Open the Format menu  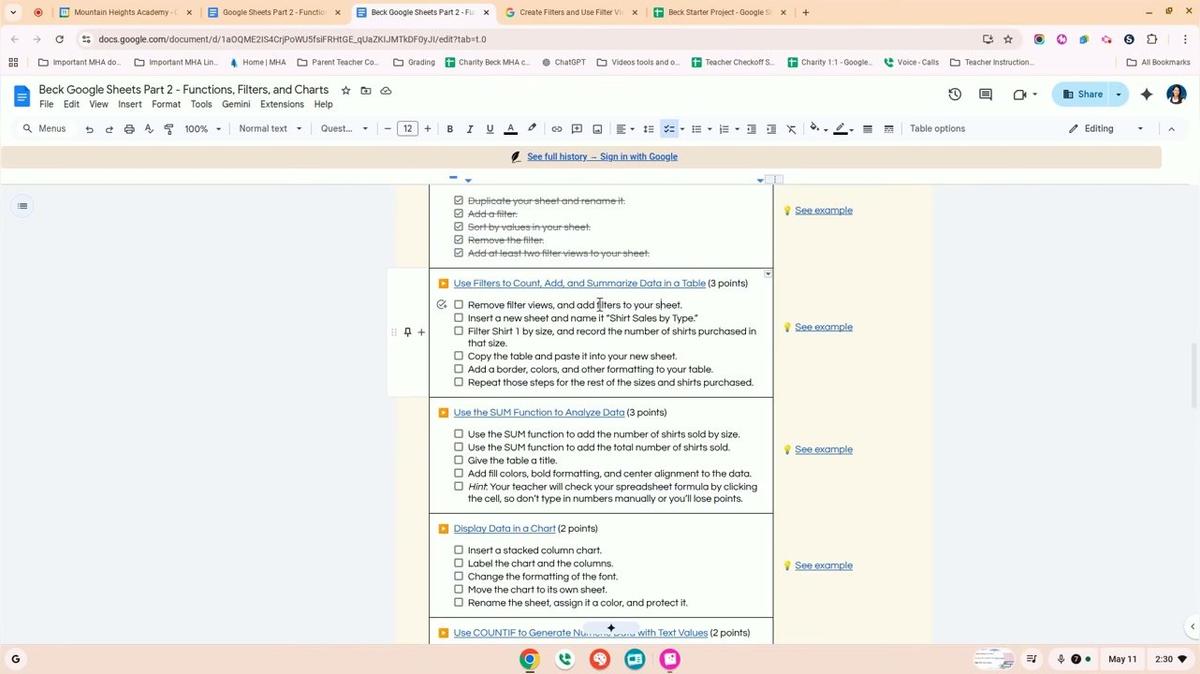pyautogui.click(x=166, y=104)
